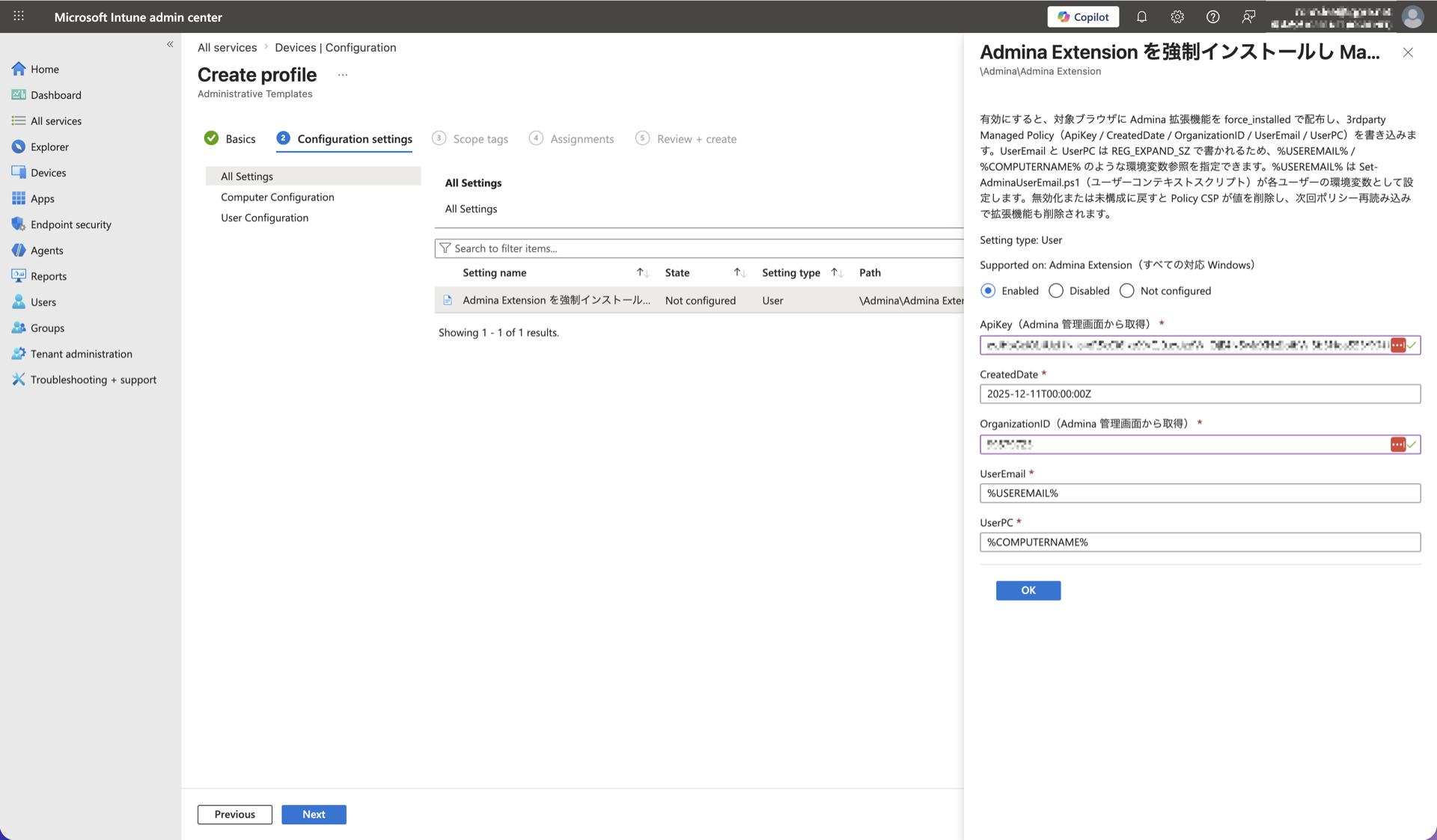Sort by Setting name column arrows
1437x840 pixels.
pos(643,273)
